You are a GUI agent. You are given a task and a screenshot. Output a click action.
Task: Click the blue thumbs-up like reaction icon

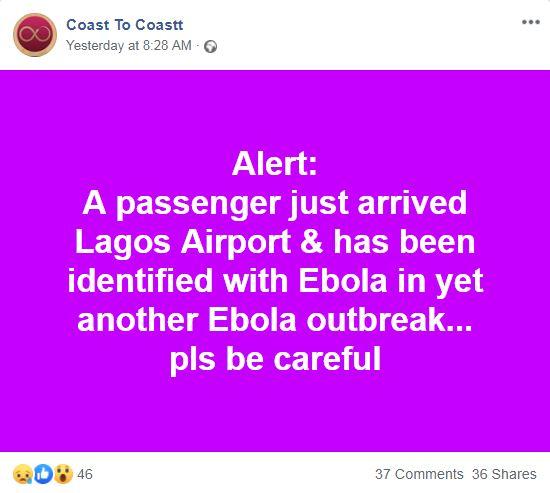tap(43, 474)
